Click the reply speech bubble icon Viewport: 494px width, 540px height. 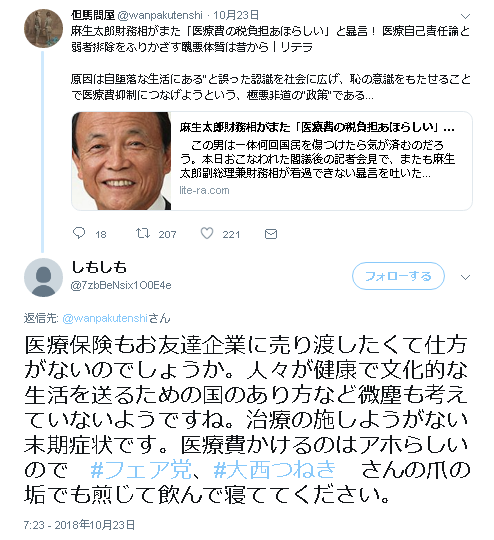click(79, 233)
